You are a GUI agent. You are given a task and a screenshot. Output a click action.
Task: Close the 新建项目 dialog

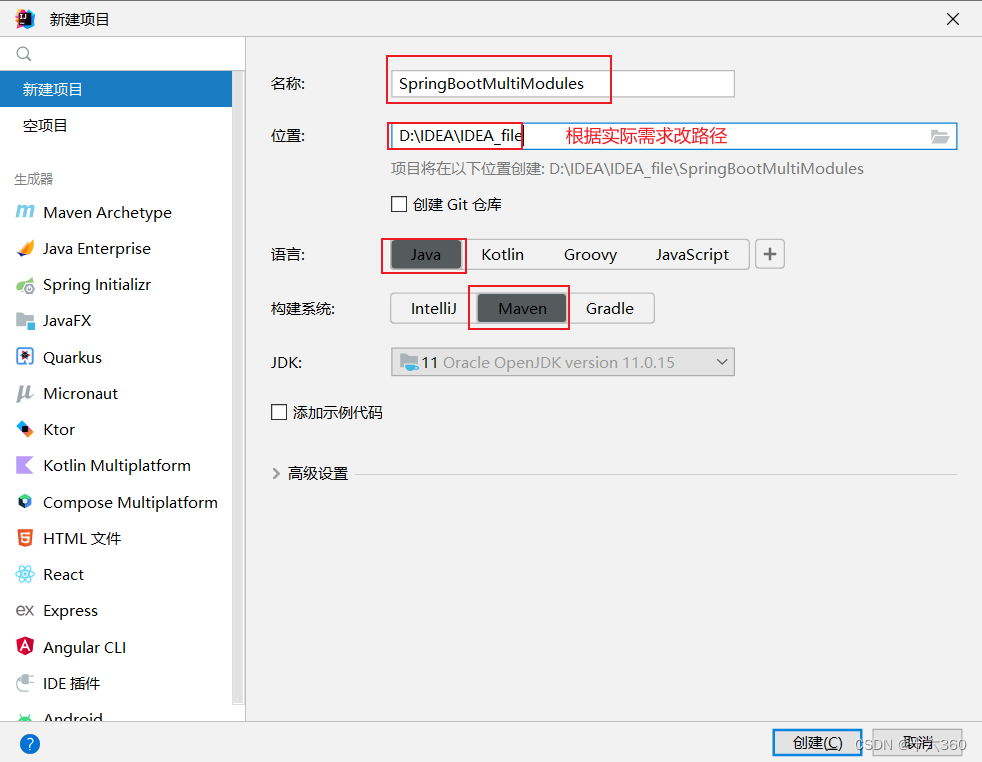953,19
